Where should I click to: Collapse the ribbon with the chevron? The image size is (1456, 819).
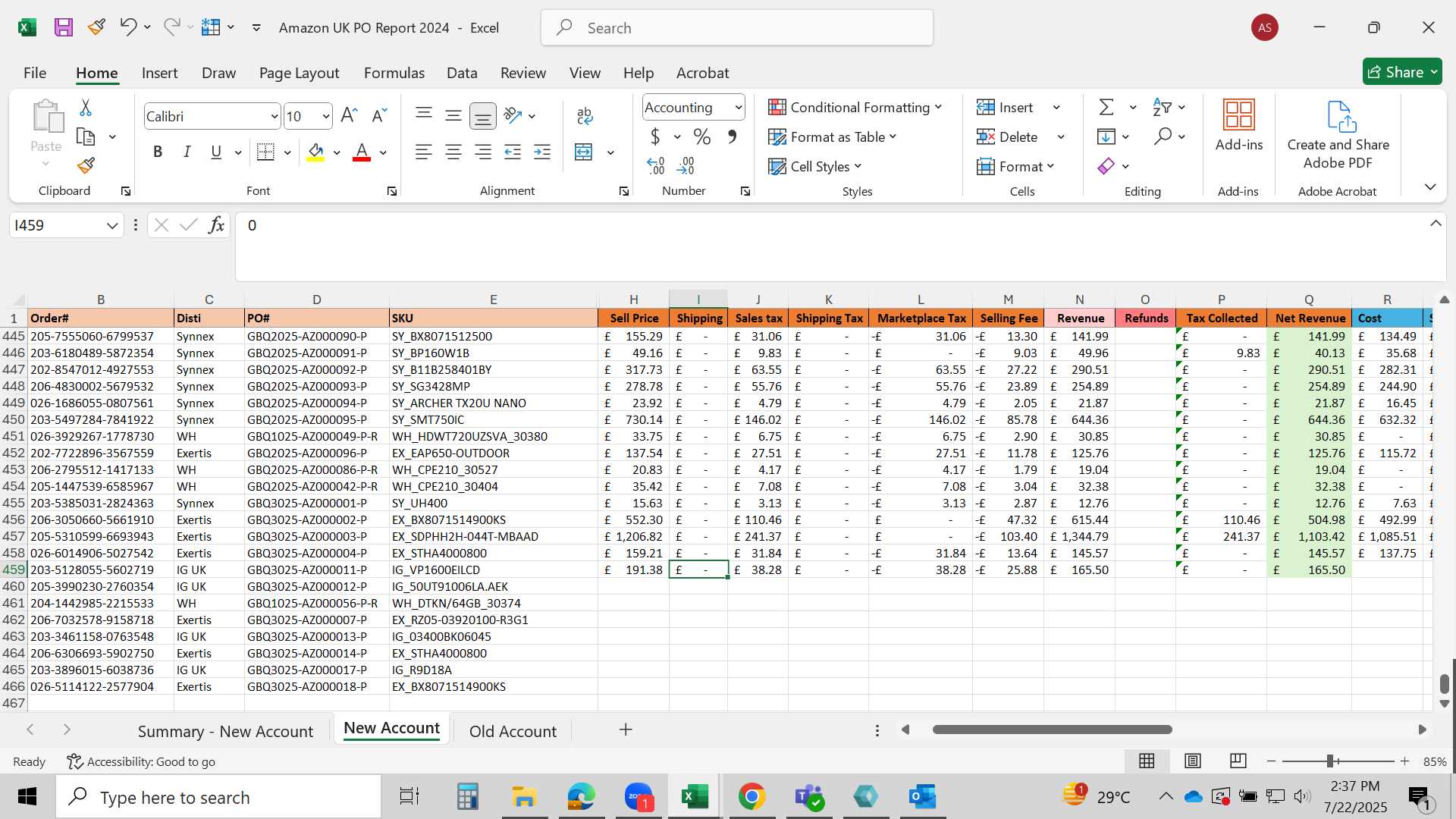click(x=1430, y=187)
